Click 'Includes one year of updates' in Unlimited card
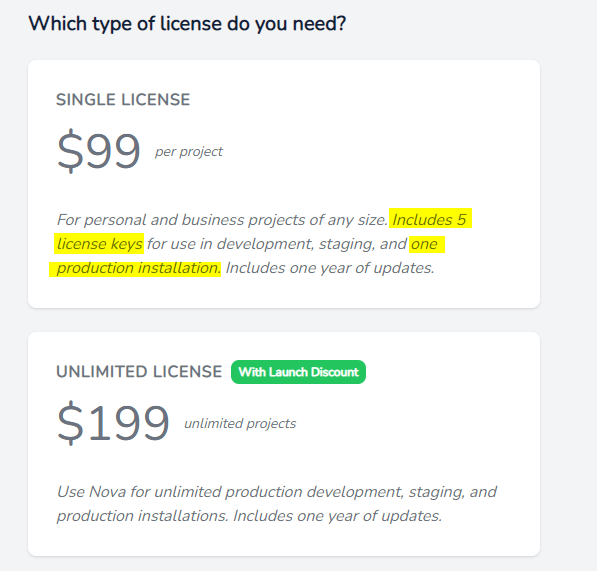The height and width of the screenshot is (571, 597). click(x=337, y=516)
